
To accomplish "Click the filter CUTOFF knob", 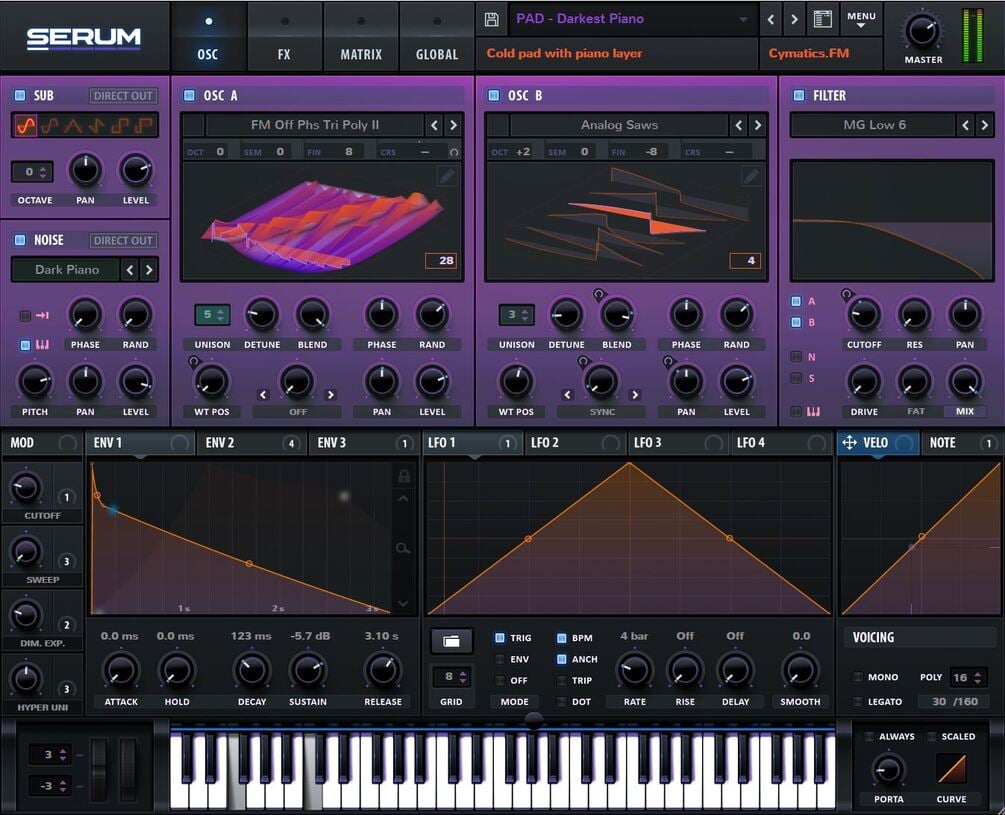I will [x=864, y=315].
